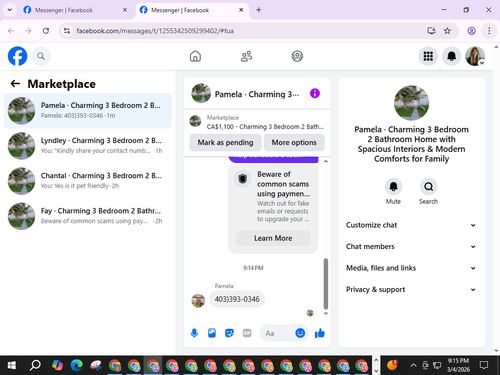Image resolution: width=500 pixels, height=375 pixels.
Task: Open the Friends icon in top navigation
Action: pos(246,56)
